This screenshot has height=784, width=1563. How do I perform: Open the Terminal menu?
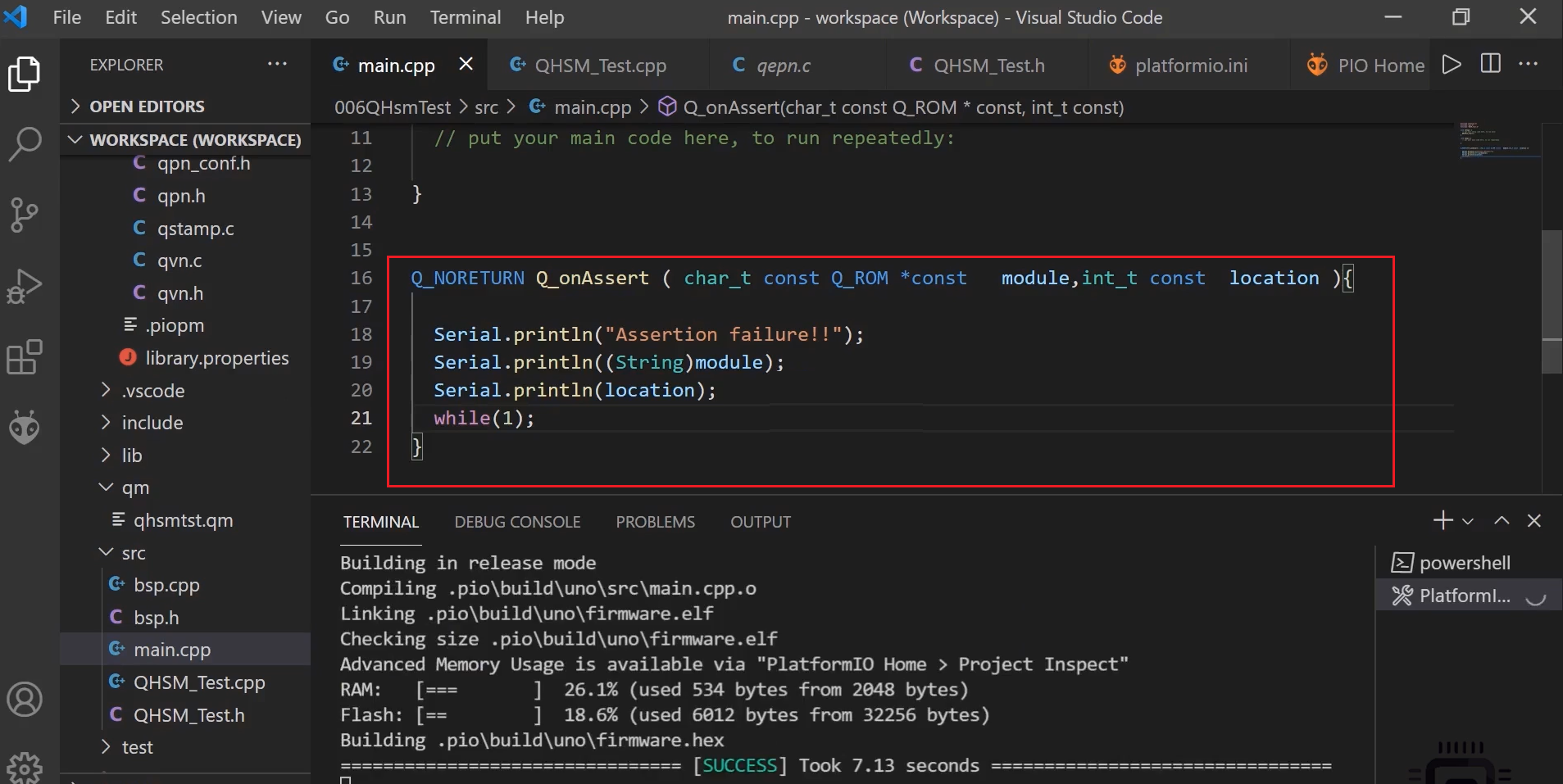coord(465,16)
